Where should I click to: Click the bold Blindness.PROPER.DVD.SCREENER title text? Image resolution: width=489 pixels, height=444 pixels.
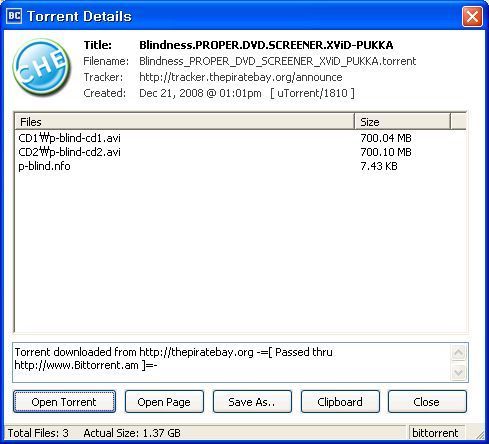pos(266,45)
